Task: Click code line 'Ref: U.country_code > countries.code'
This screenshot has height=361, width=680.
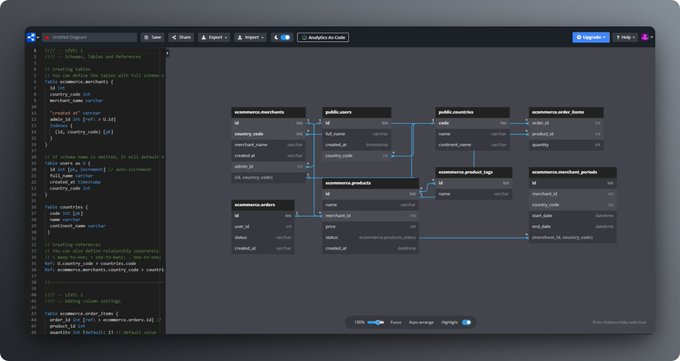Action: click(x=90, y=263)
